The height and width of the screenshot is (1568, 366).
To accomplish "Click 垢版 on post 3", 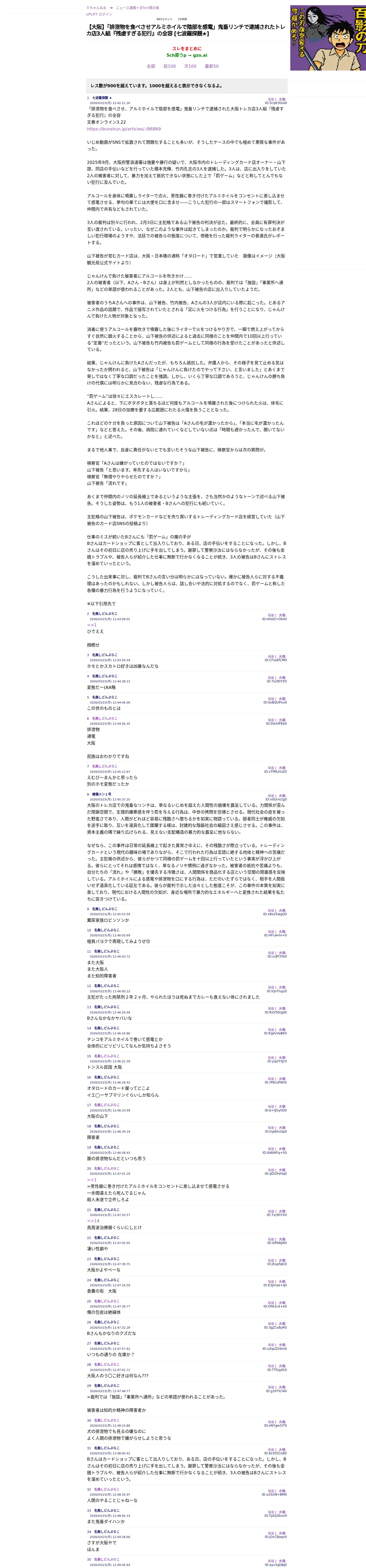I will pos(271,657).
